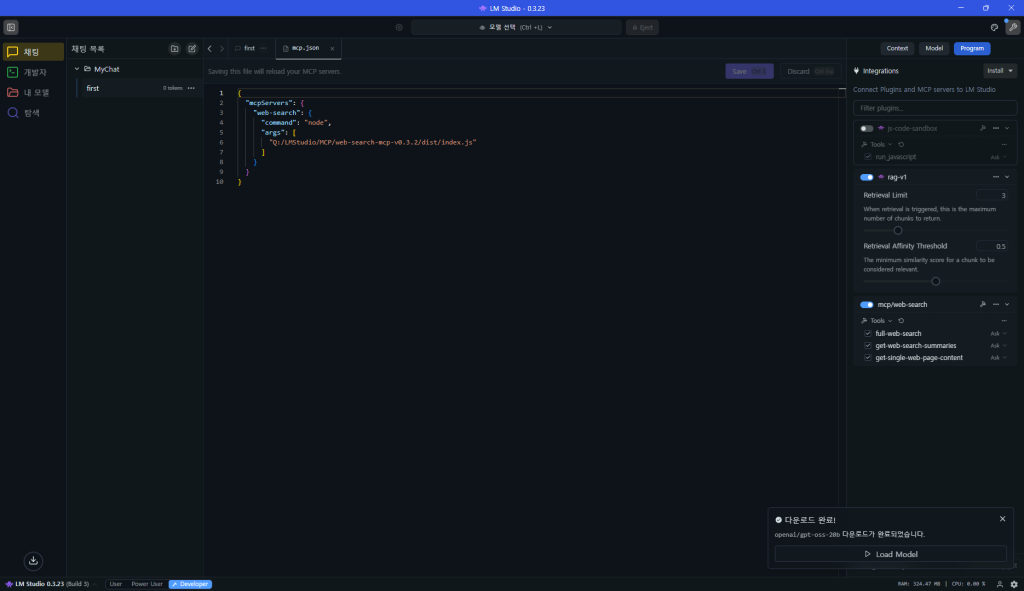Select the Developer mode button
1024x591 pixels.
pos(190,584)
